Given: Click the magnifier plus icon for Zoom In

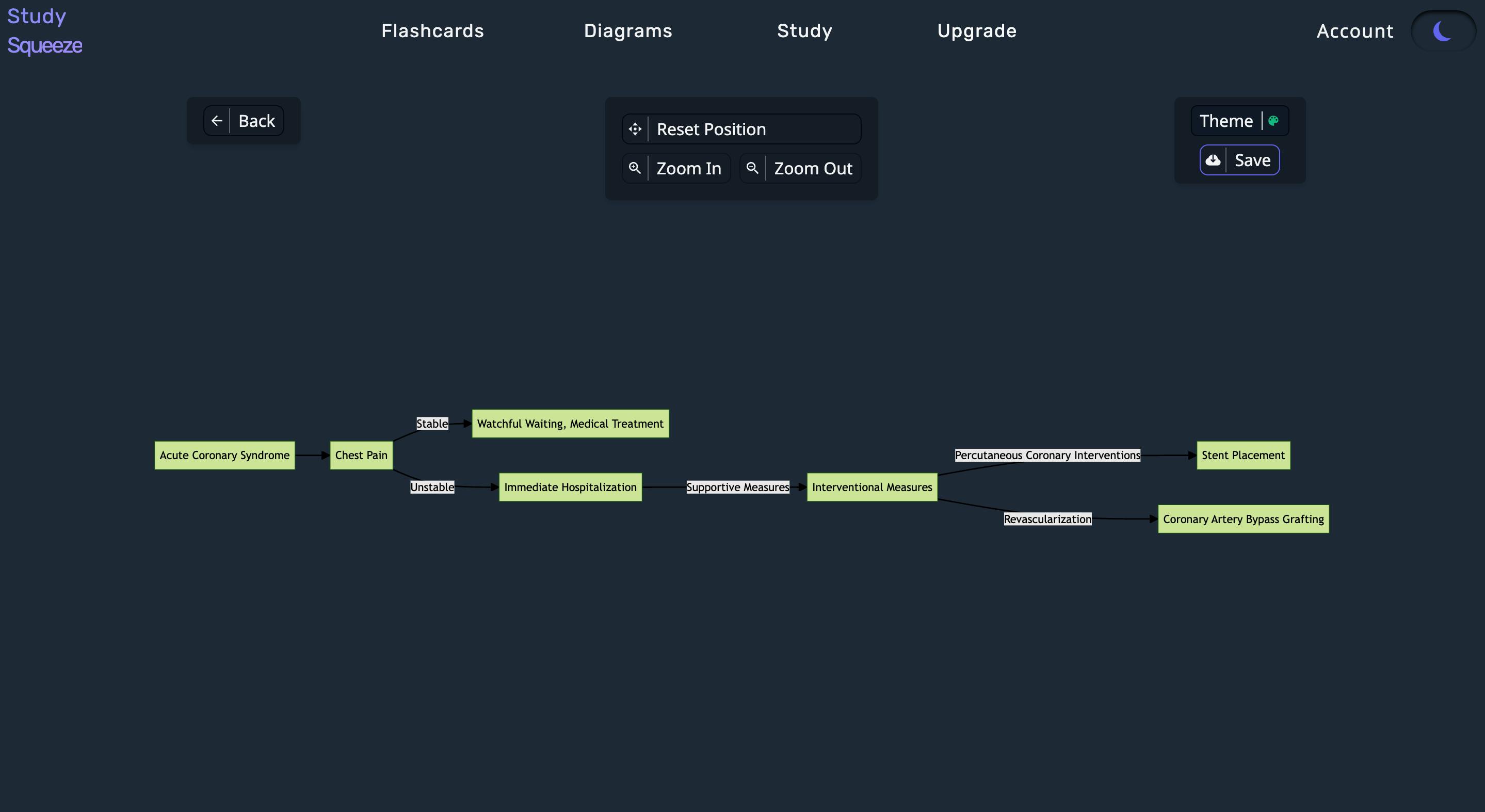Looking at the screenshot, I should (x=635, y=168).
